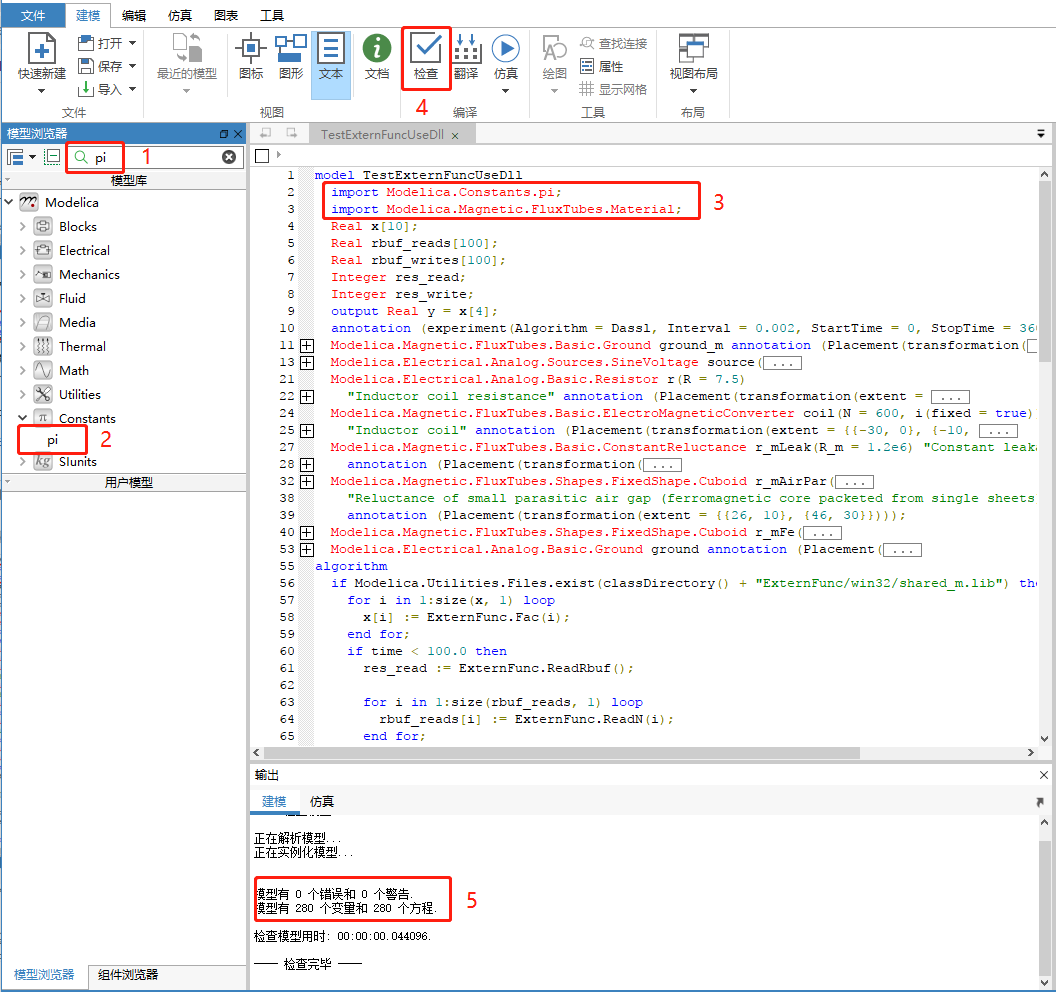Image resolution: width=1056 pixels, height=992 pixels.
Task: Open the 绘图 drawing tool
Action: 554,57
